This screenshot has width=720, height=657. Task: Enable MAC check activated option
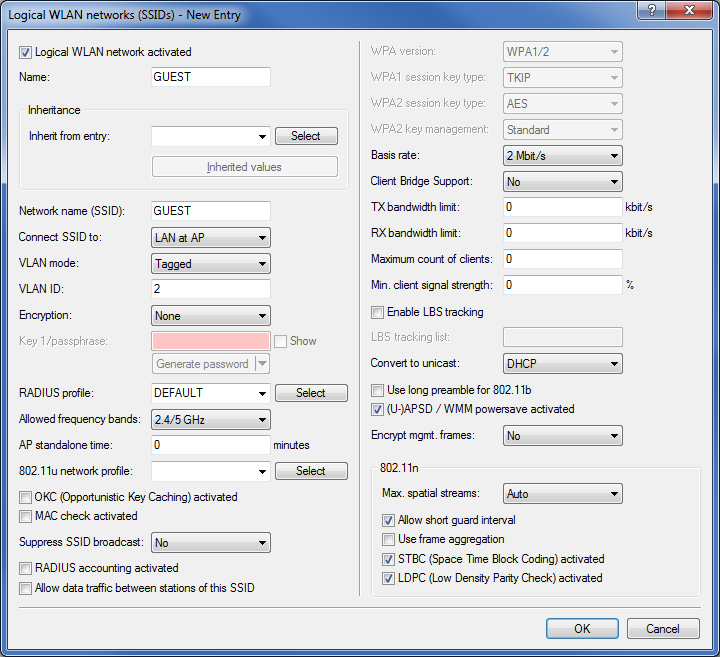coord(27,516)
